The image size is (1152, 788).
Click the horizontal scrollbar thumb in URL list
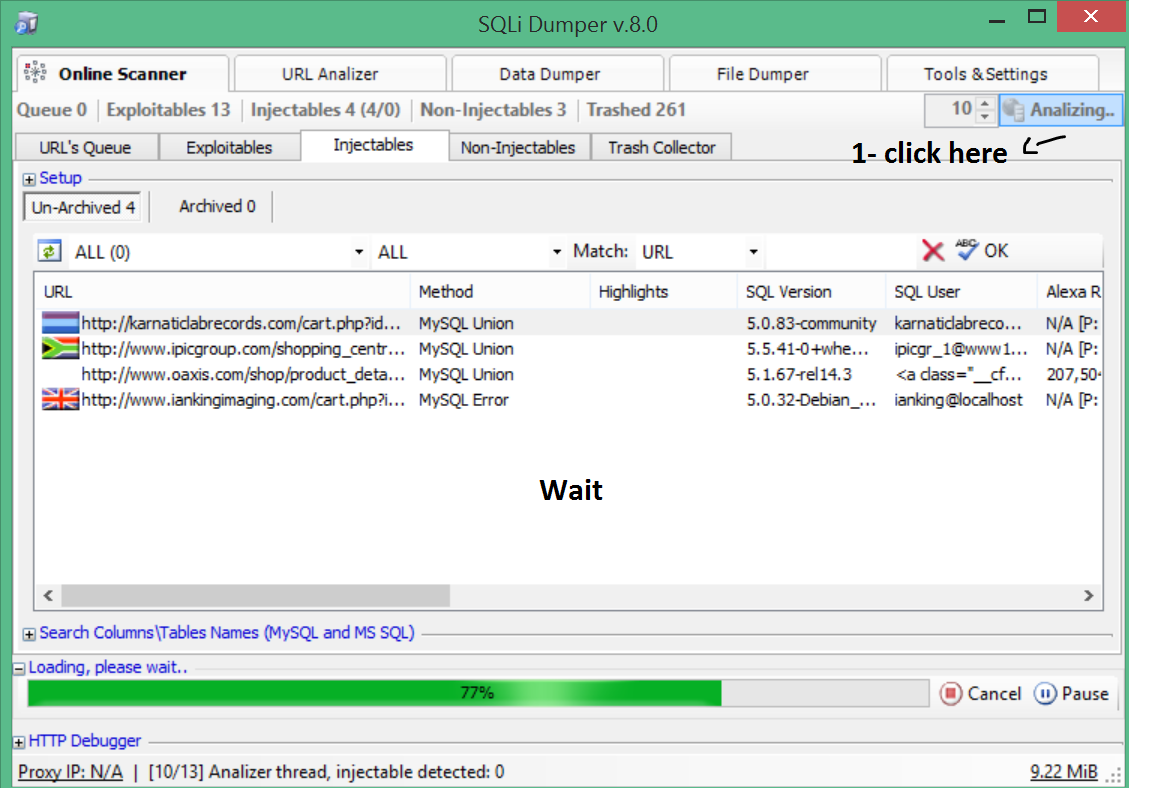(x=256, y=596)
